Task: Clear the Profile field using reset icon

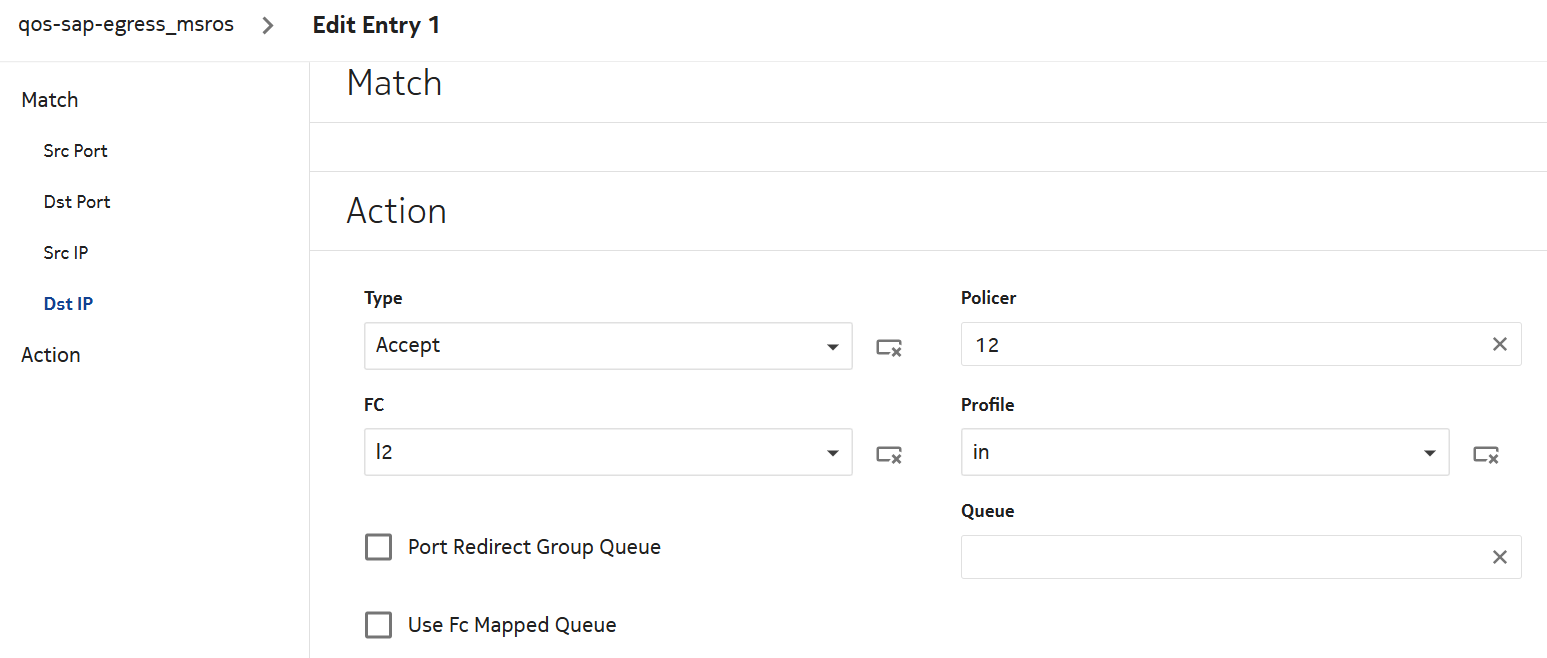Action: pyautogui.click(x=1485, y=454)
